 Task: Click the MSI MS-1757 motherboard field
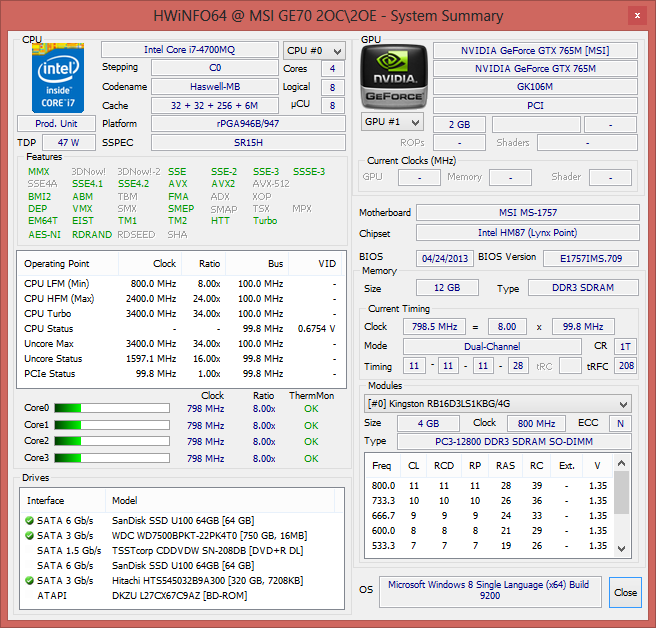[x=528, y=213]
